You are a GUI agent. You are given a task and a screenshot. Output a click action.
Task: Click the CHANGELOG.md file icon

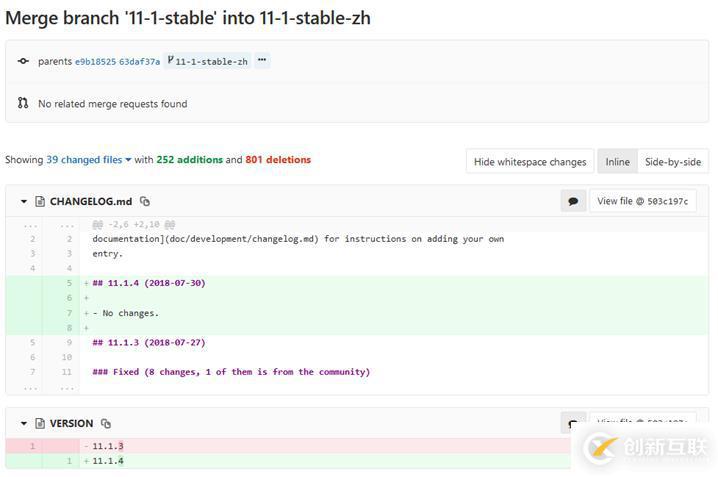40,202
